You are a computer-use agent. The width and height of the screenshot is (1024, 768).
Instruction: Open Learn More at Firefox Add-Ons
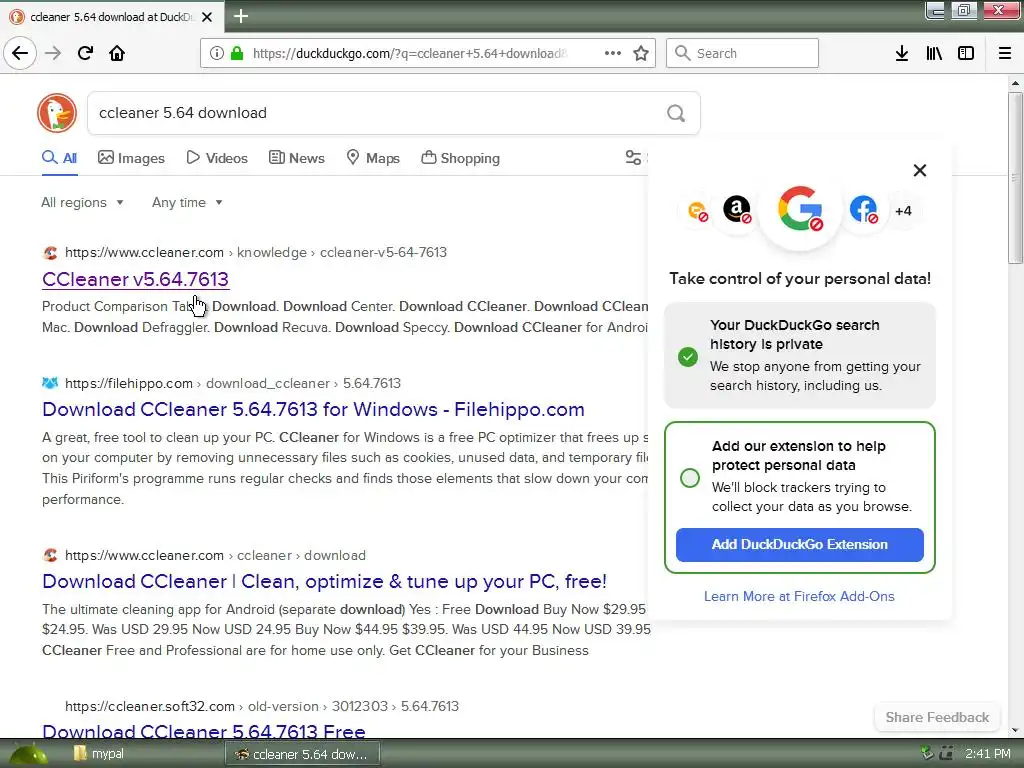(x=799, y=596)
